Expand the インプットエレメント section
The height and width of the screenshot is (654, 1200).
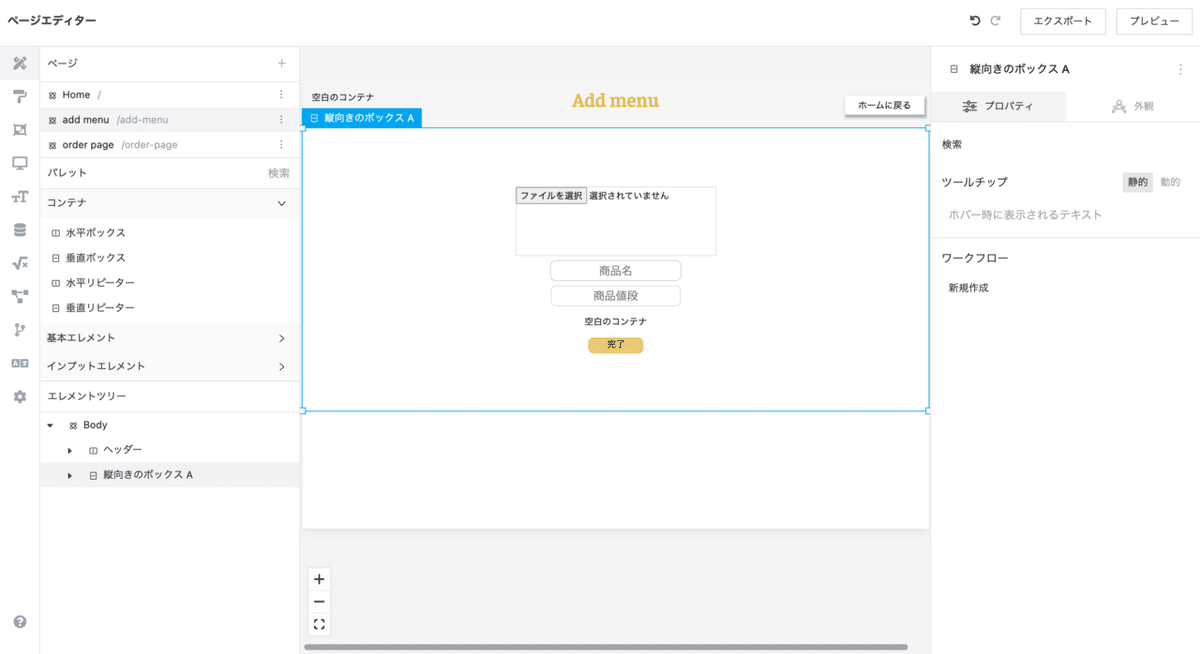click(281, 366)
